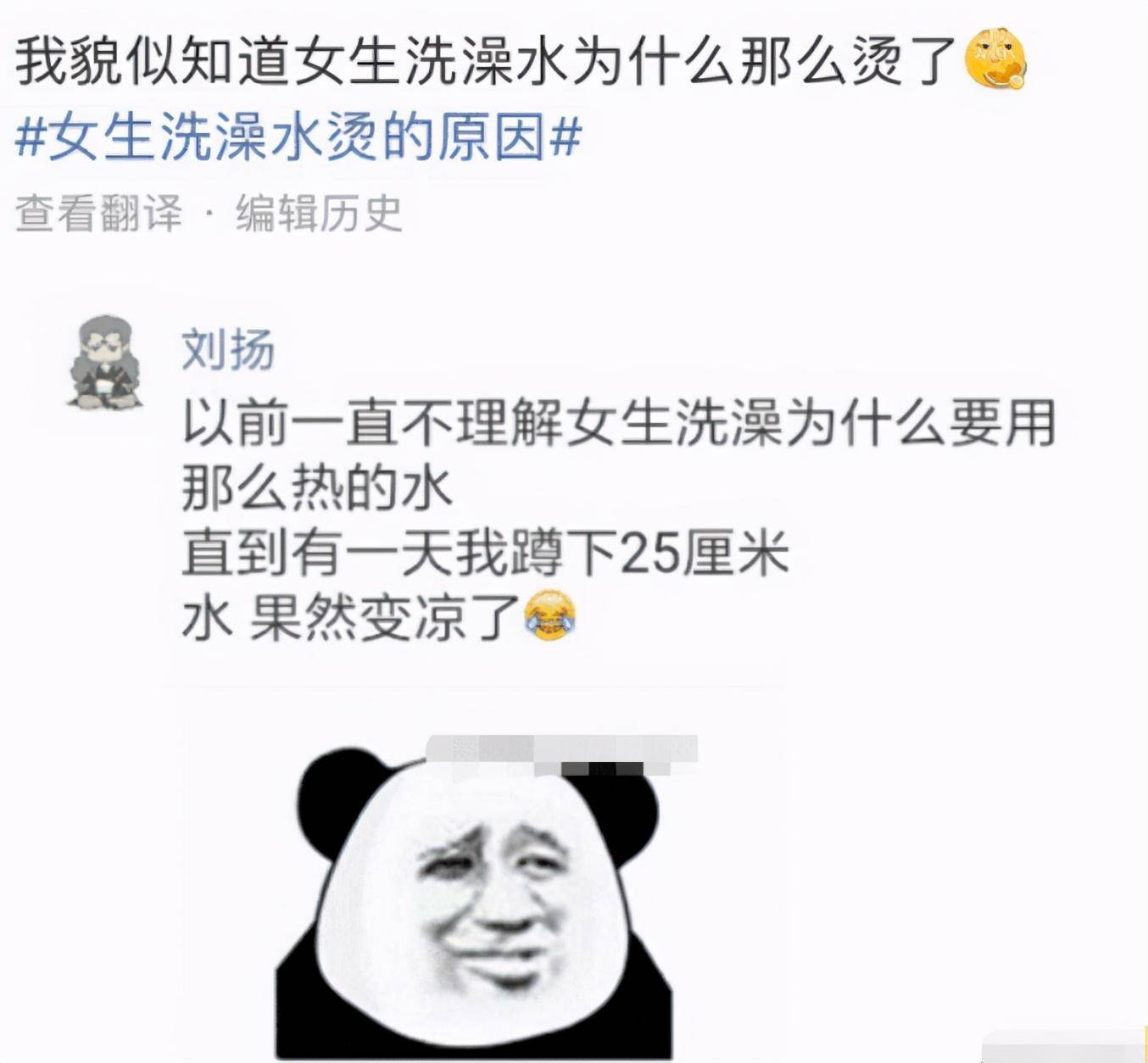The width and height of the screenshot is (1148, 1063).
Task: Click the line 直到有一天我蹲下25厘米
Action: coord(485,554)
